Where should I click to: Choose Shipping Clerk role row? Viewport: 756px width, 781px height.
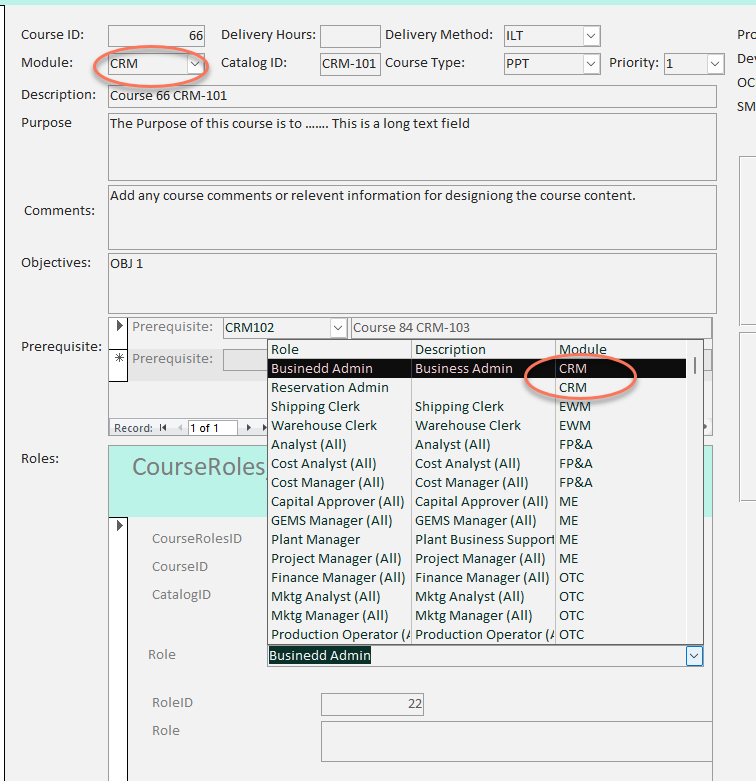click(x=477, y=406)
